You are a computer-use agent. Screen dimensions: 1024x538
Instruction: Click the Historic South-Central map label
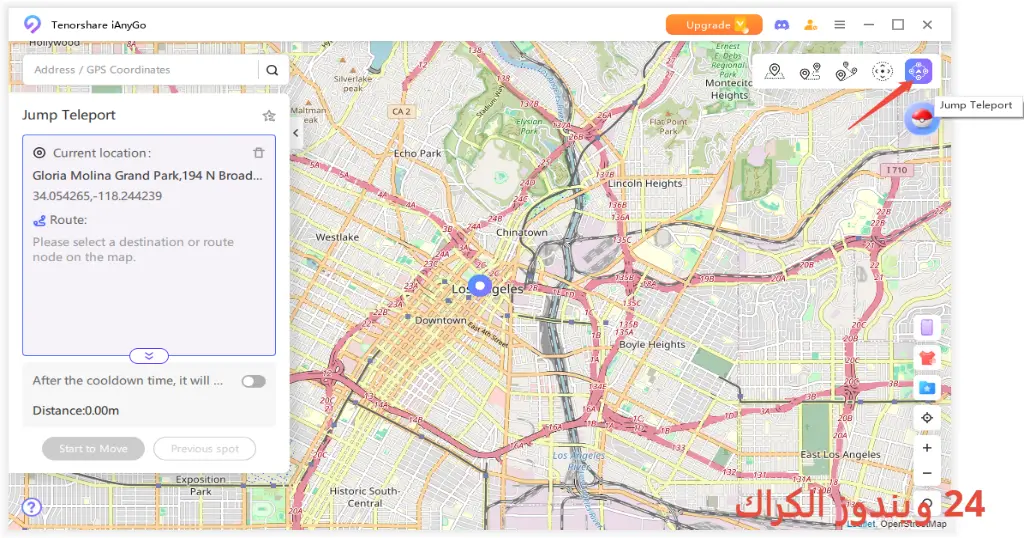364,497
